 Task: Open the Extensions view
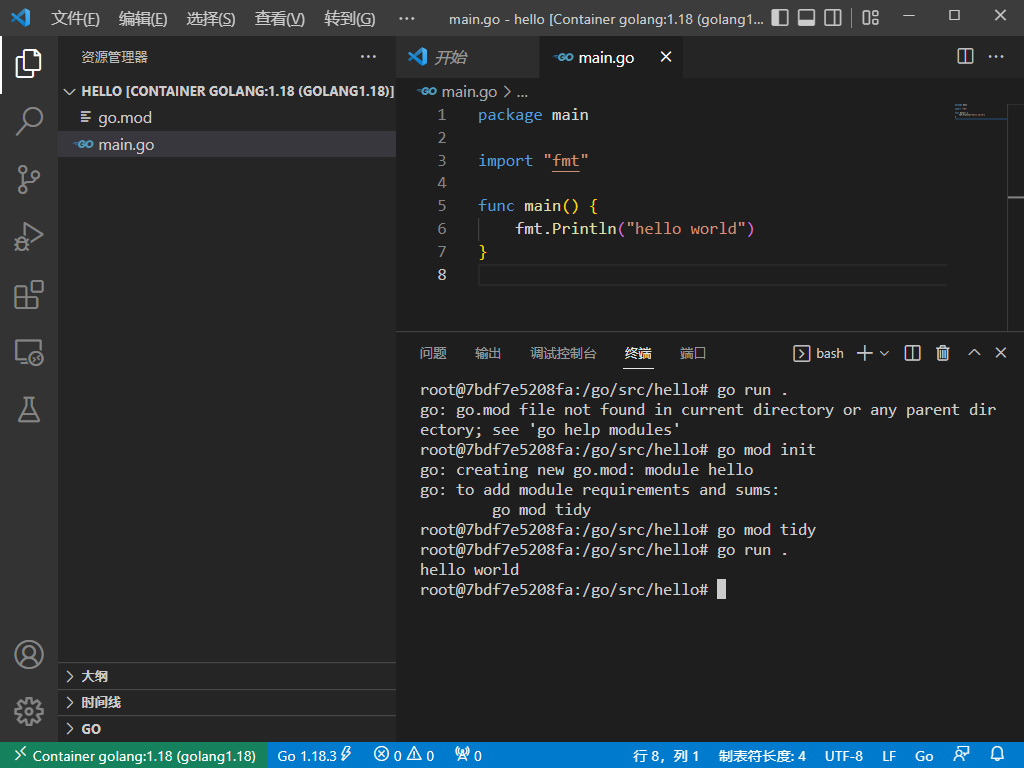(29, 295)
